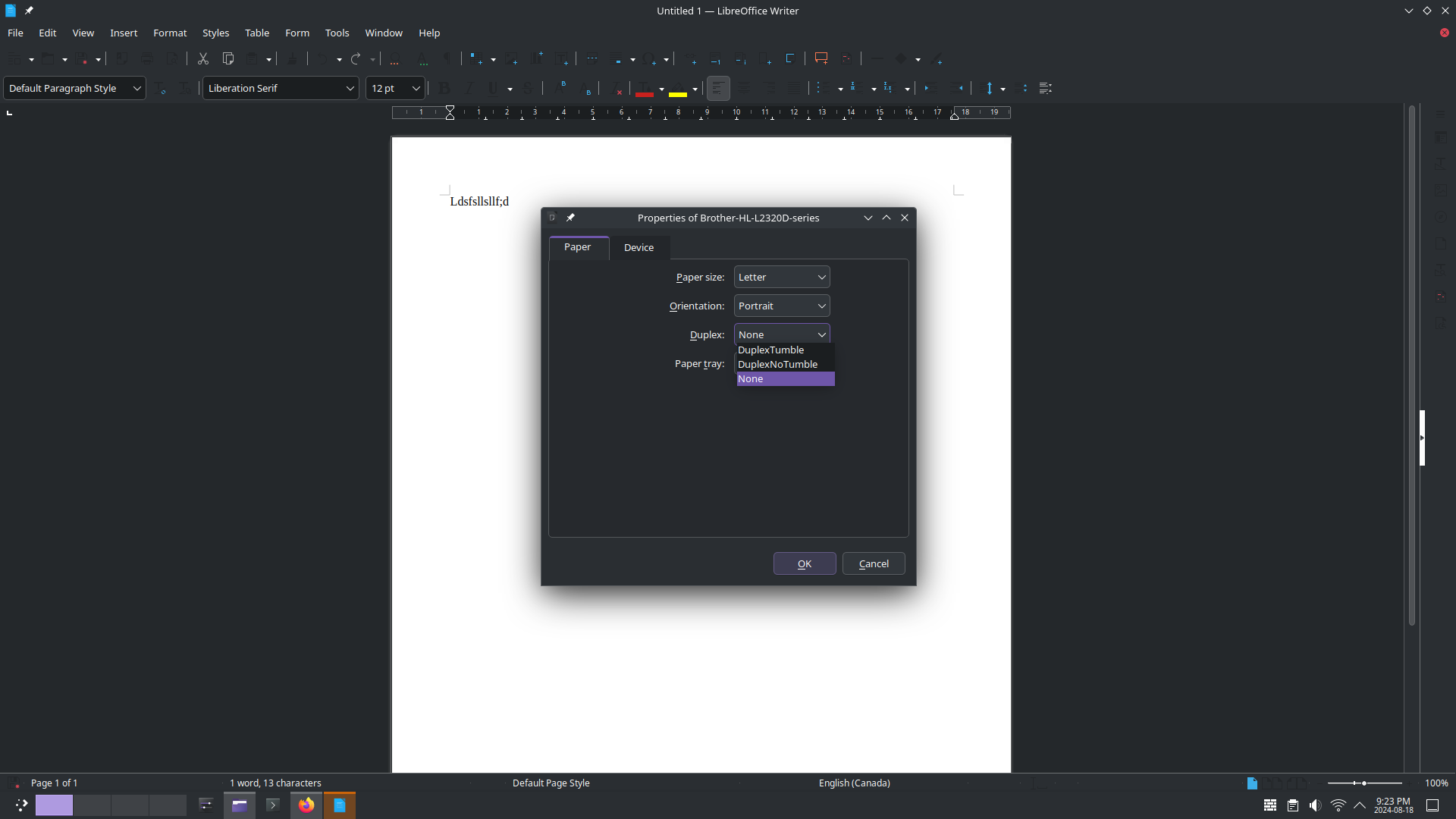Click the Copy icon in toolbar
Screen dimensions: 1456x819
pyautogui.click(x=227, y=58)
